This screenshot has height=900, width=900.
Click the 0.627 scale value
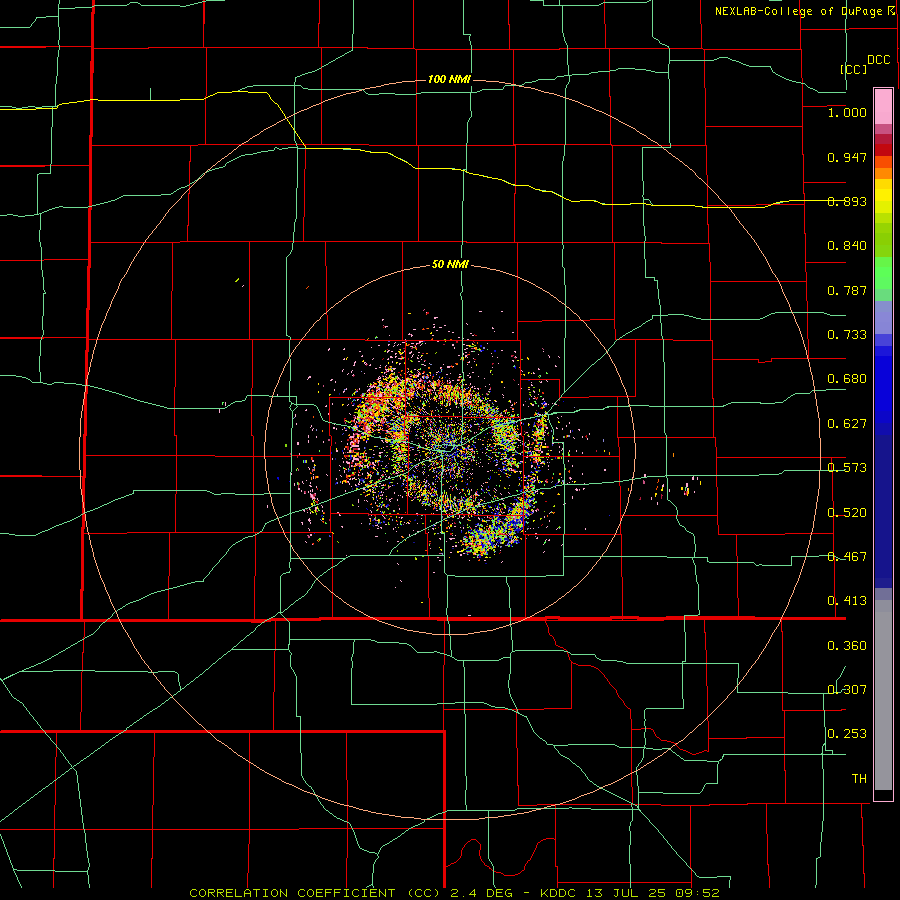point(847,424)
